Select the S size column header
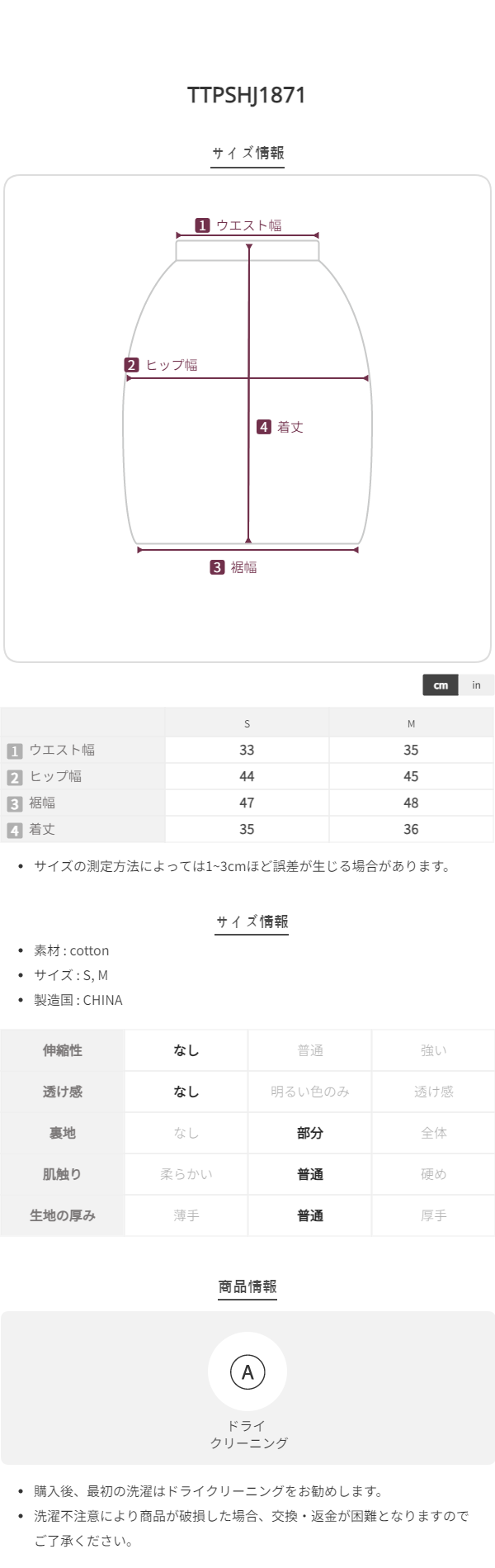495x1568 pixels. [x=247, y=723]
